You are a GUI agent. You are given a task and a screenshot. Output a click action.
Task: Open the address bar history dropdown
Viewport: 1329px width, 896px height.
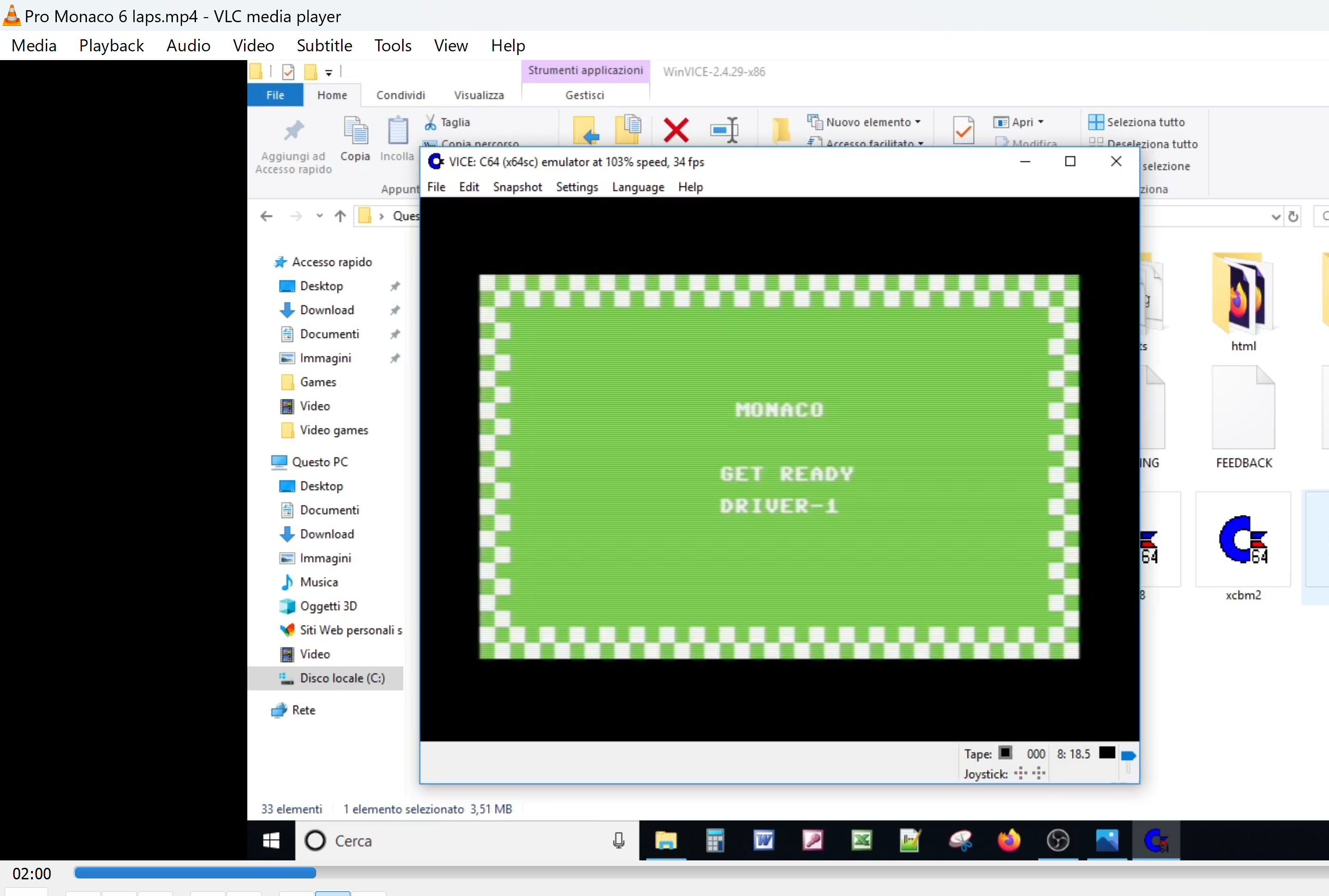pyautogui.click(x=1275, y=216)
